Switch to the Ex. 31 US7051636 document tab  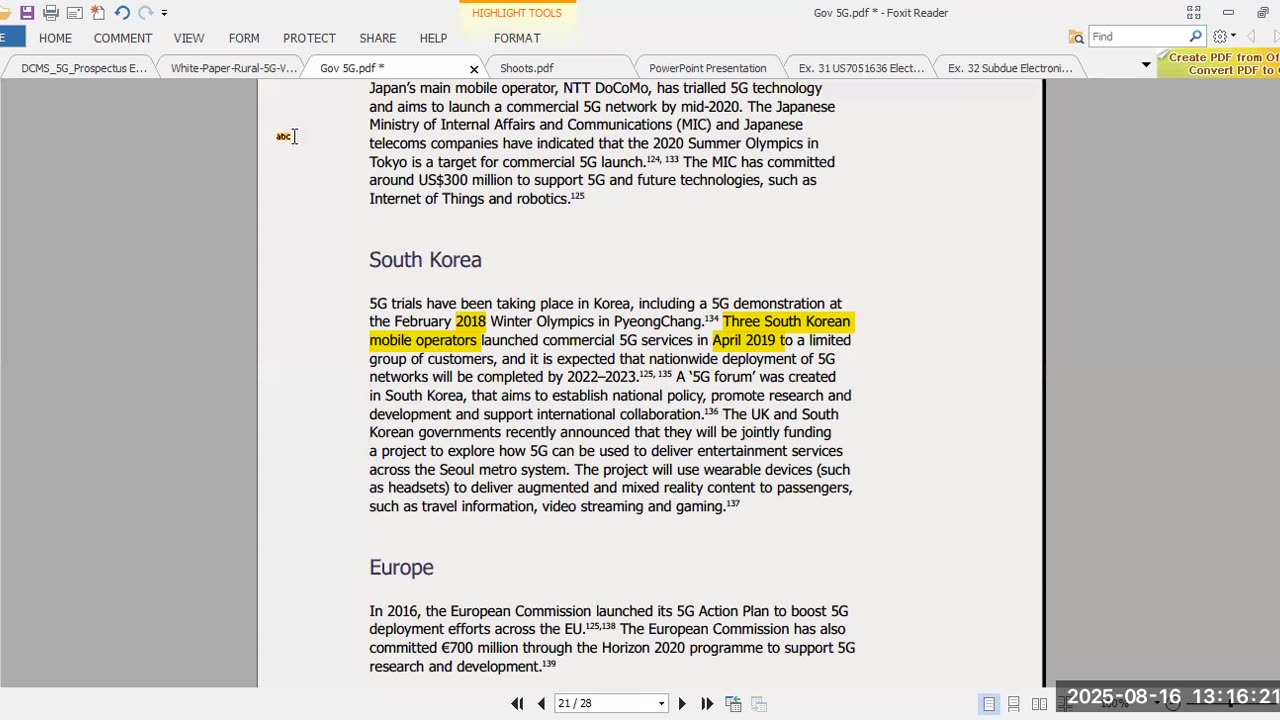[x=861, y=68]
